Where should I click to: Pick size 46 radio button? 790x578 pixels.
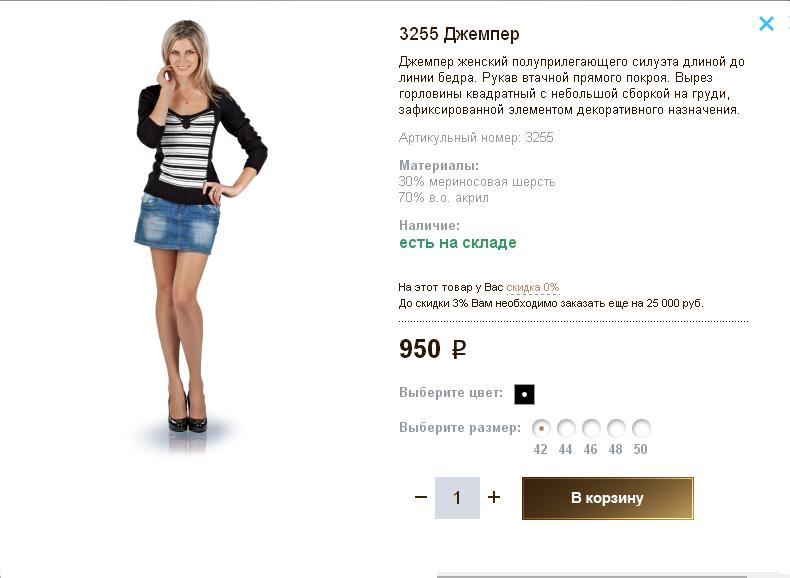(x=591, y=428)
